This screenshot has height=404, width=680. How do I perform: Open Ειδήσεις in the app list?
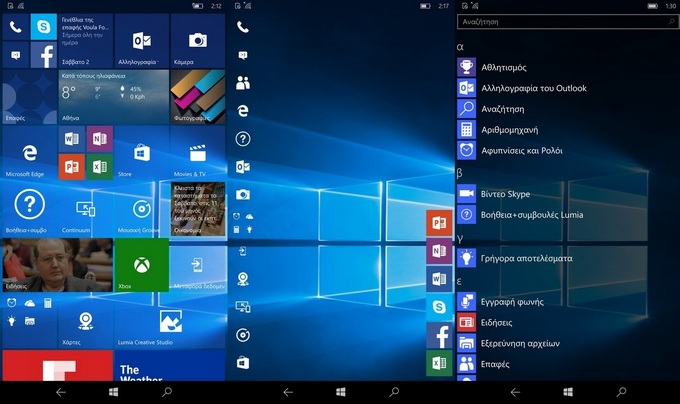tap(485, 322)
